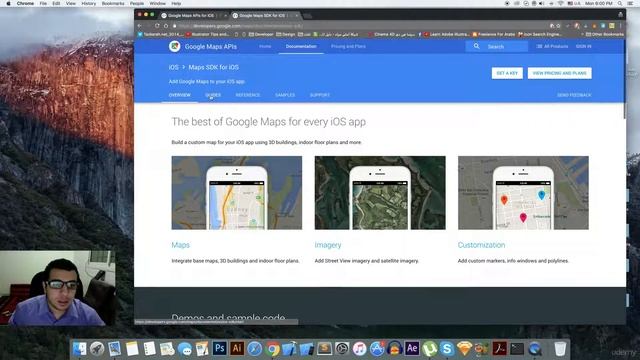Open the Bookmarks menu in menu bar
Viewport: 640px width, 360px height.
[113, 3]
